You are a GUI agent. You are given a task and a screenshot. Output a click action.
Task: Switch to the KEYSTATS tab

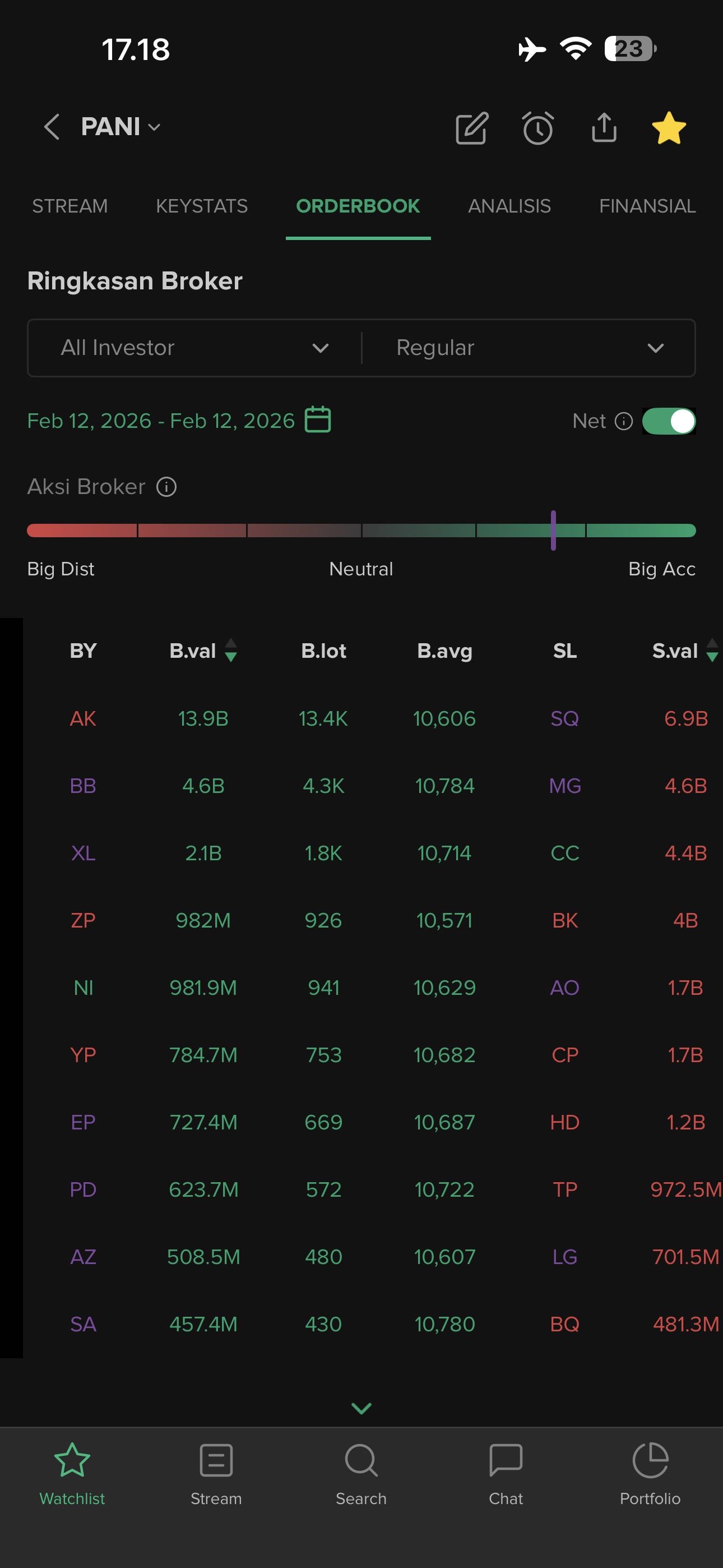(x=201, y=206)
